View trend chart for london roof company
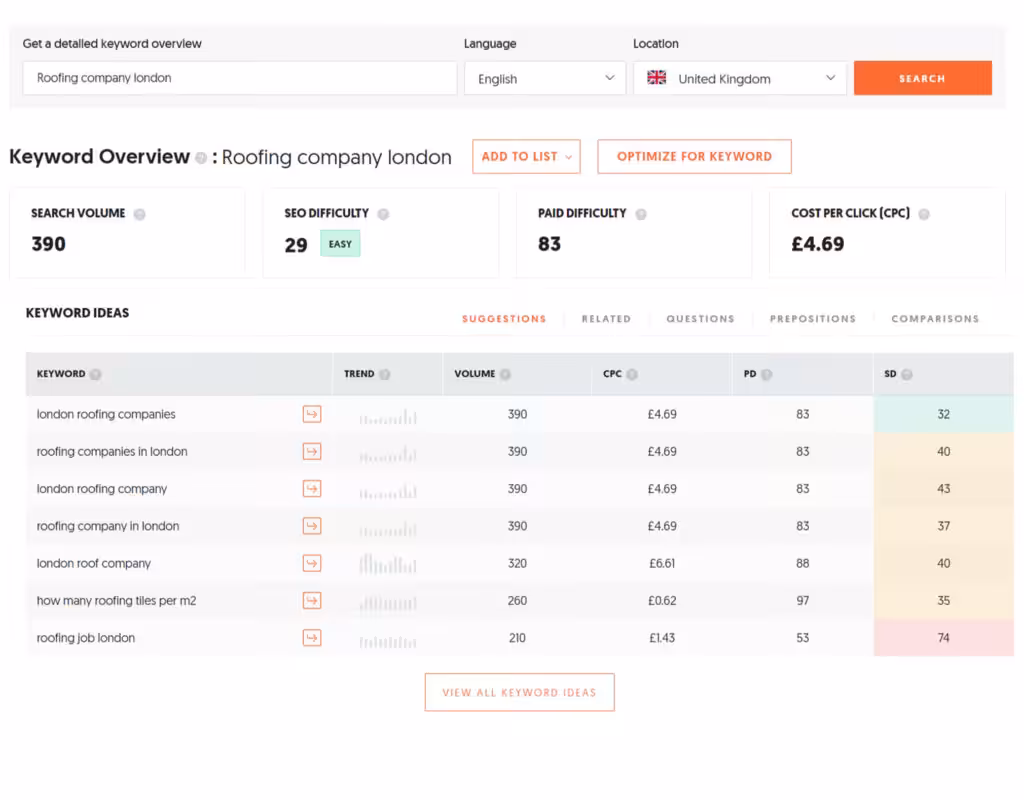 click(x=388, y=564)
